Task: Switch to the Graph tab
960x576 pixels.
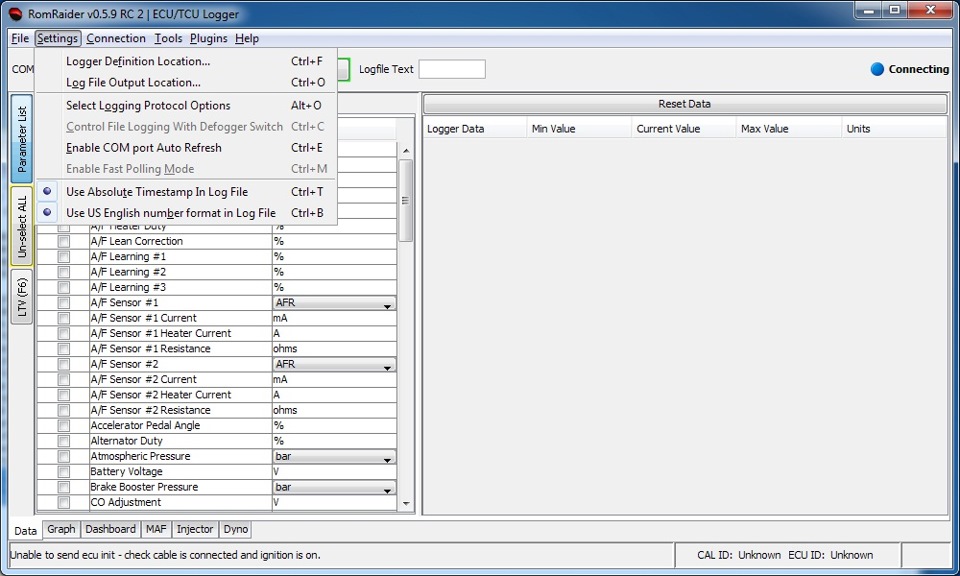Action: point(61,529)
